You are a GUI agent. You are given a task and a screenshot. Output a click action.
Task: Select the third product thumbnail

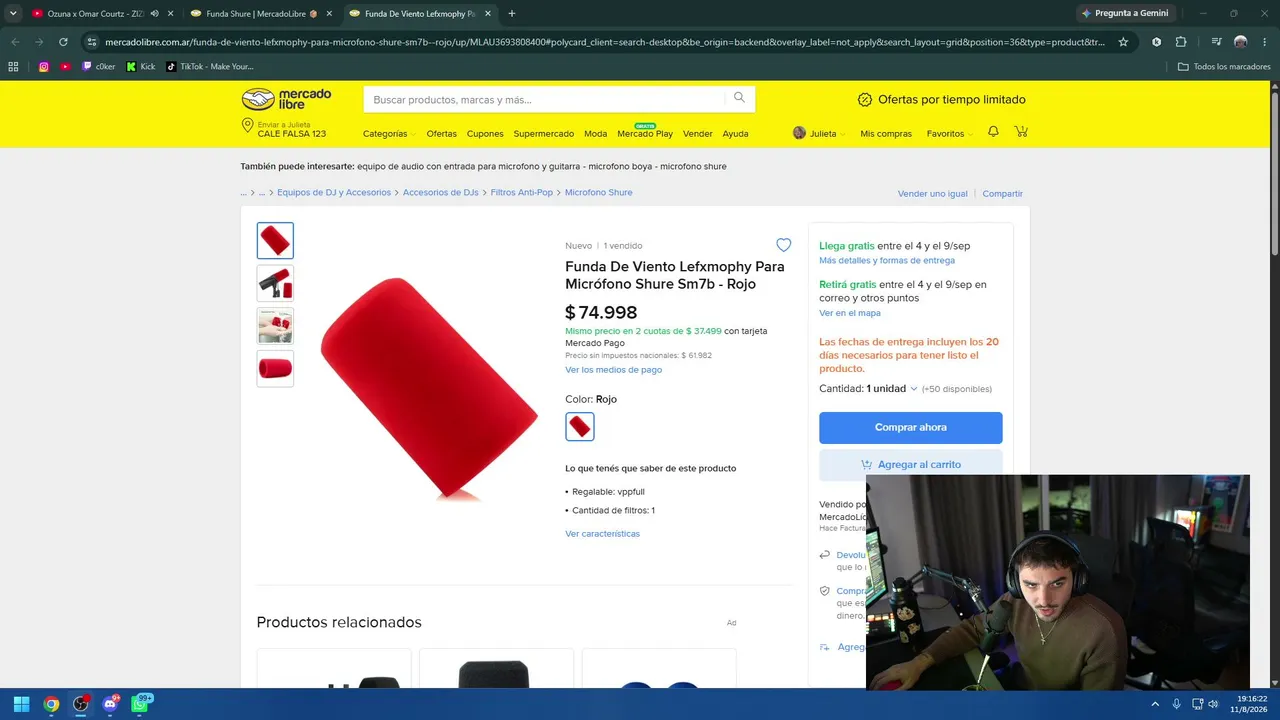(x=275, y=326)
